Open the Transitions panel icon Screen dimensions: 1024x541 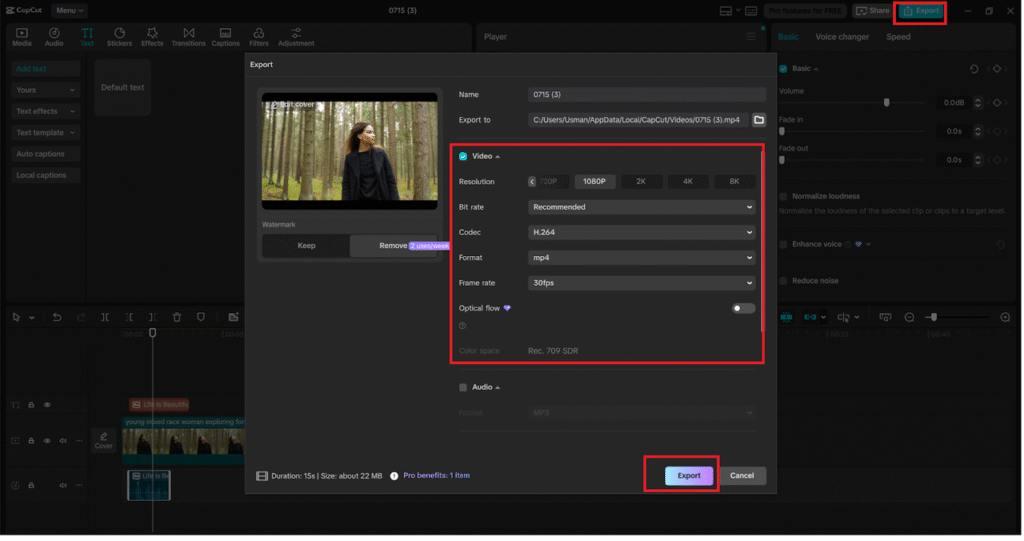pyautogui.click(x=189, y=37)
